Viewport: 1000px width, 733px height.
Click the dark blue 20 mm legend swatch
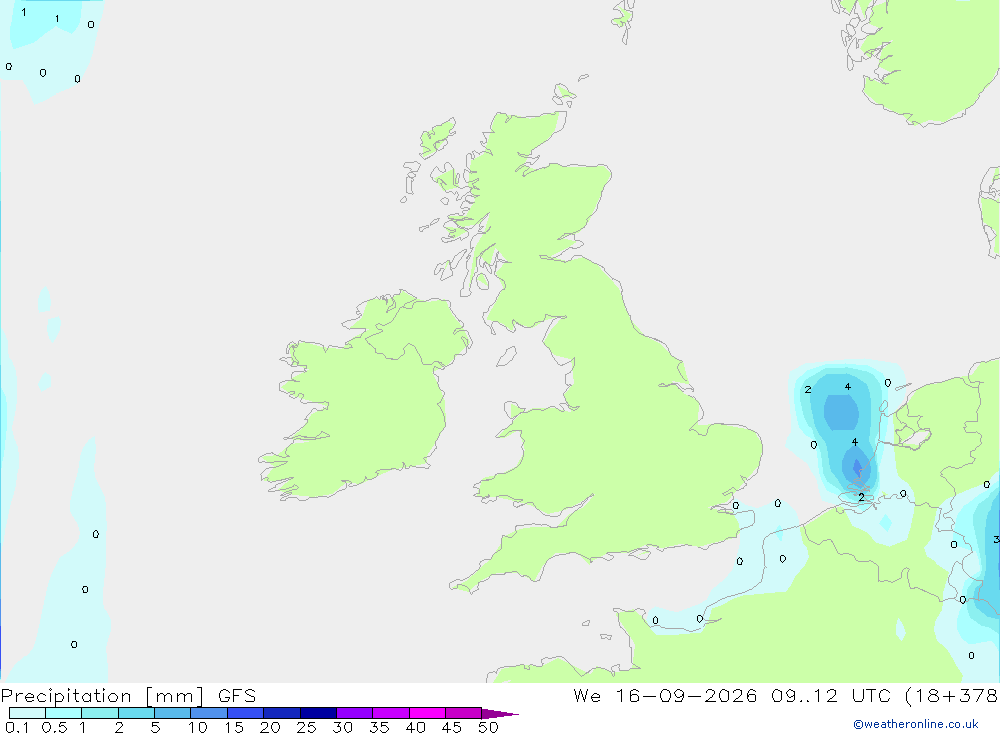point(281,713)
